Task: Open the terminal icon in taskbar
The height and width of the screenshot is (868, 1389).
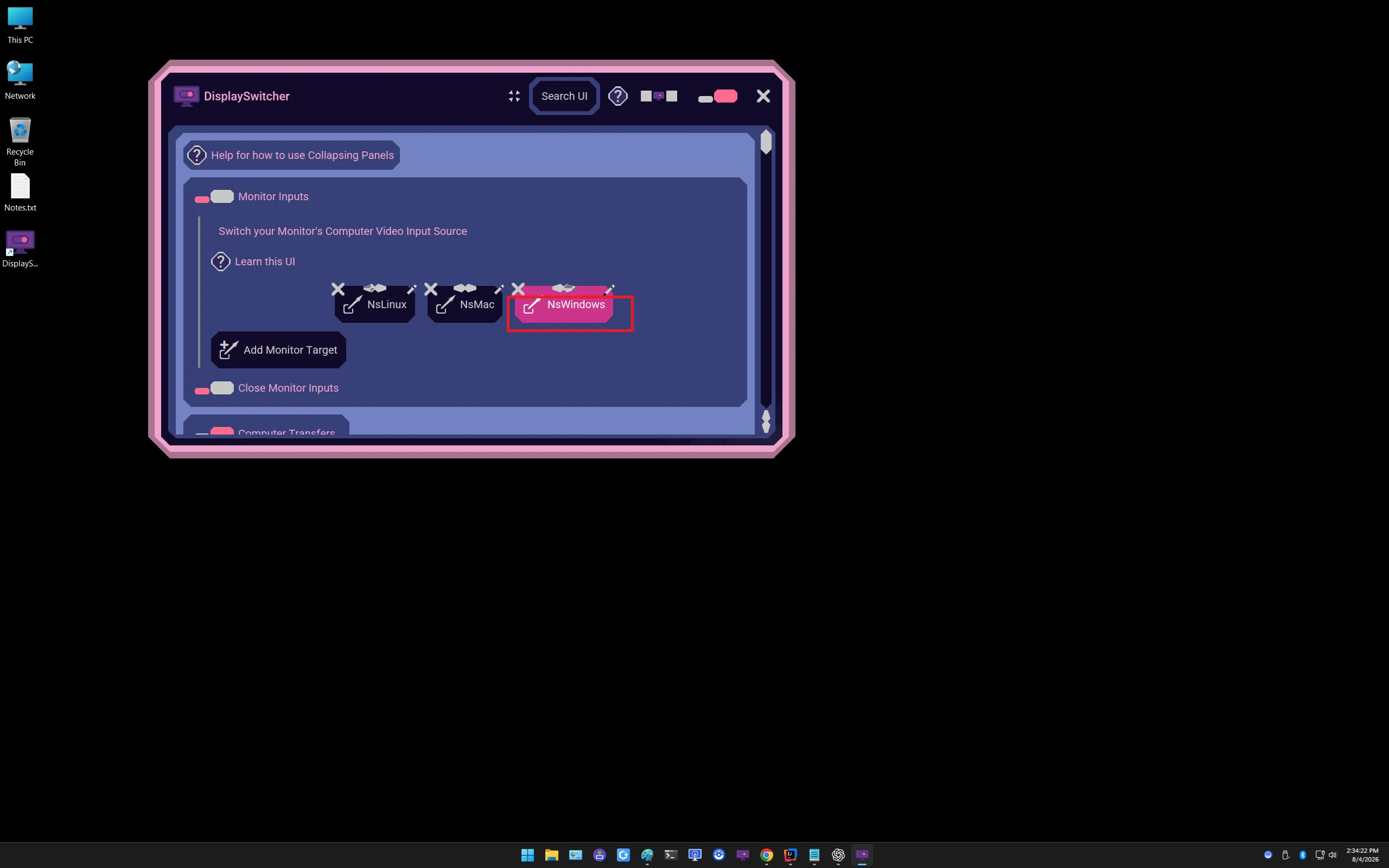Action: coord(671,855)
